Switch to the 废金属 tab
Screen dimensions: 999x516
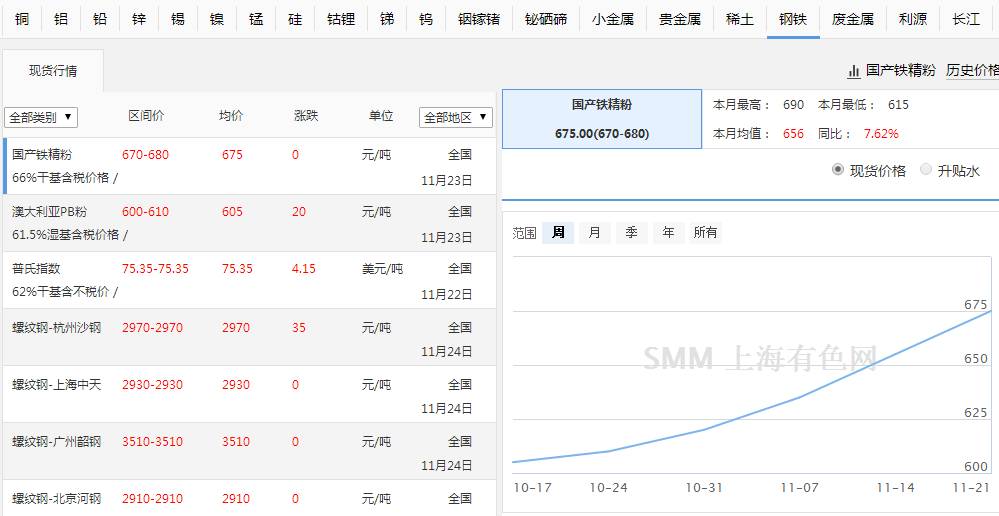point(852,19)
